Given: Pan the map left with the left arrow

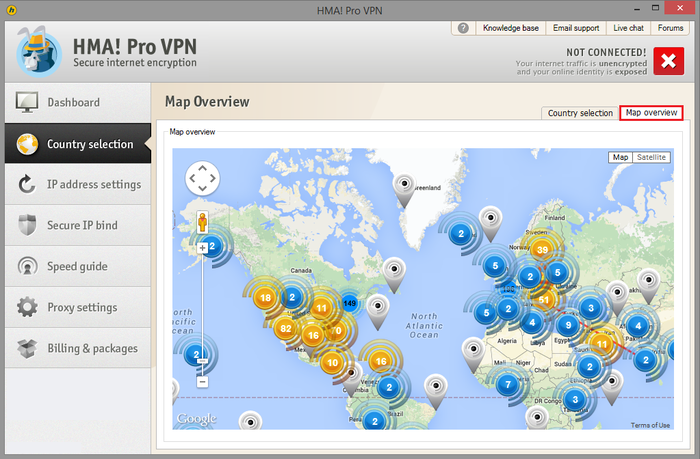Looking at the screenshot, I should (192, 178).
